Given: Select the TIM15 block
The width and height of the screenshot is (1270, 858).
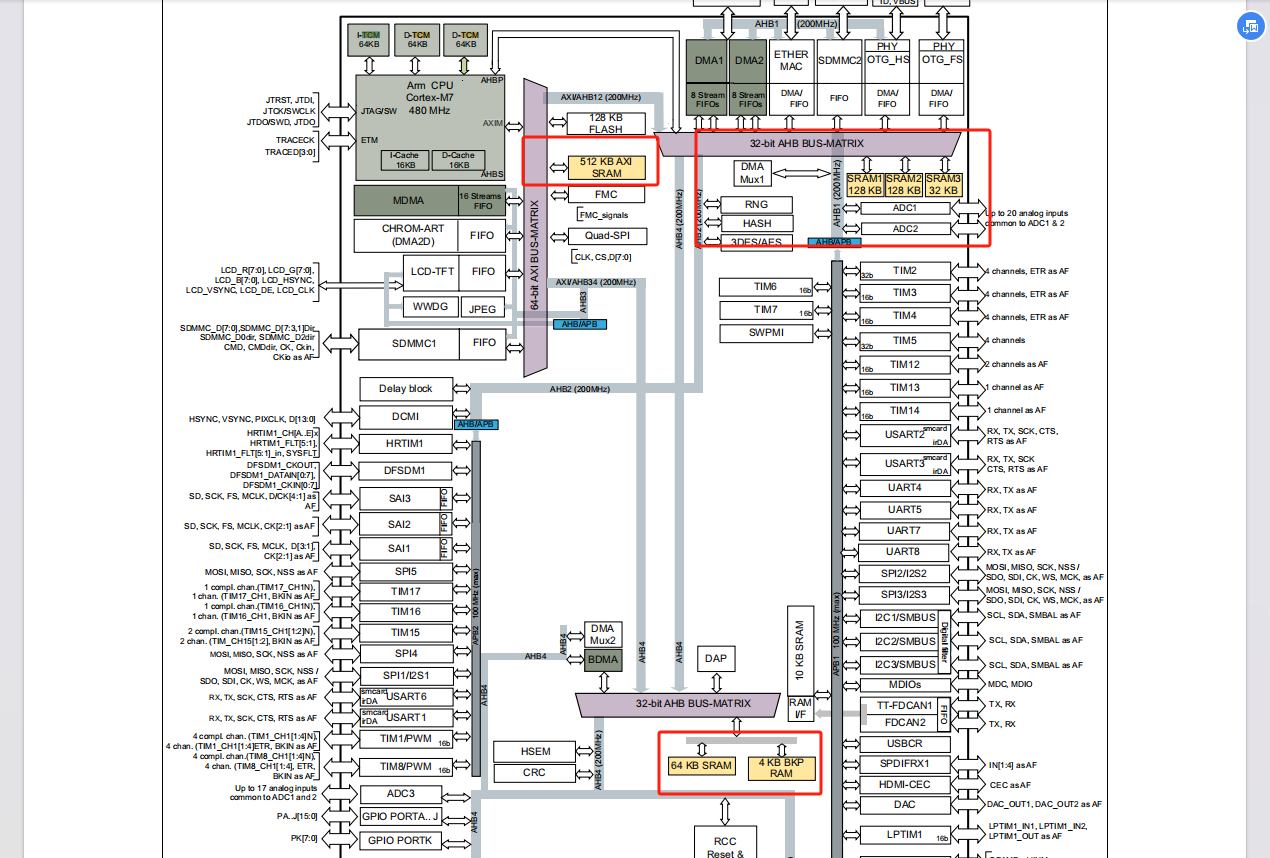Looking at the screenshot, I should (406, 633).
